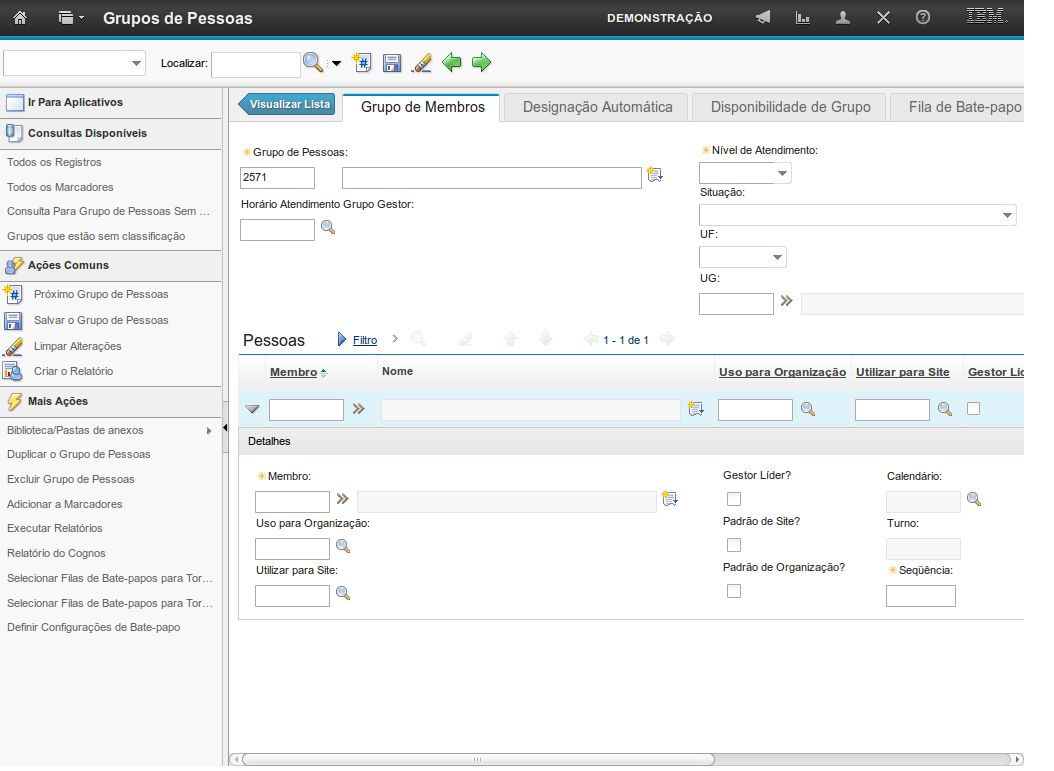
Task: Click the clear changes eraser icon
Action: [421, 63]
